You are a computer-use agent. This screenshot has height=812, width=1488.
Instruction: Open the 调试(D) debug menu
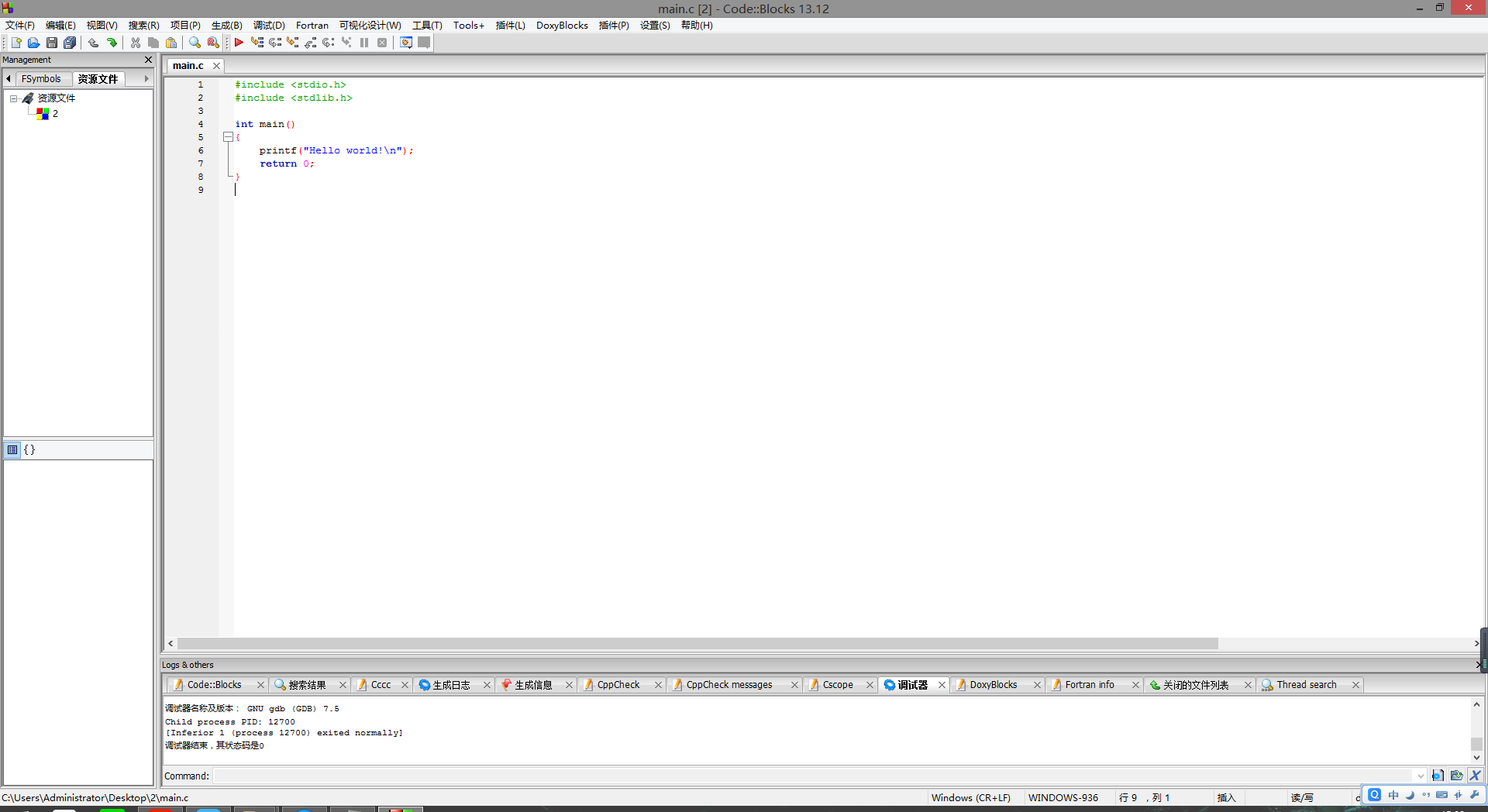coord(269,26)
